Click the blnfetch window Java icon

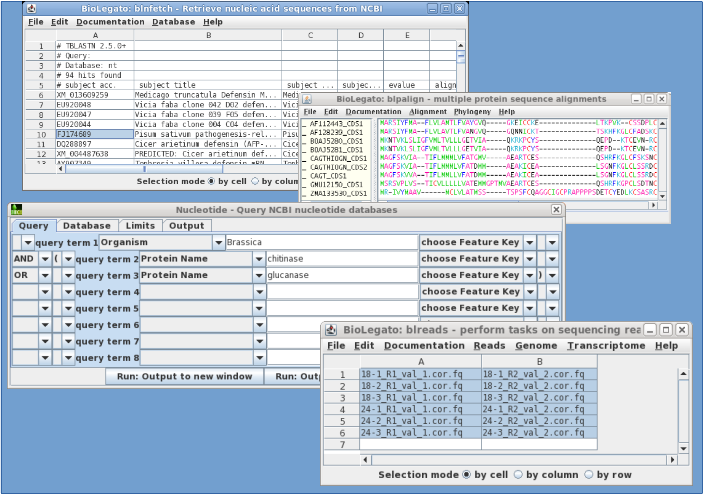[31, 7]
